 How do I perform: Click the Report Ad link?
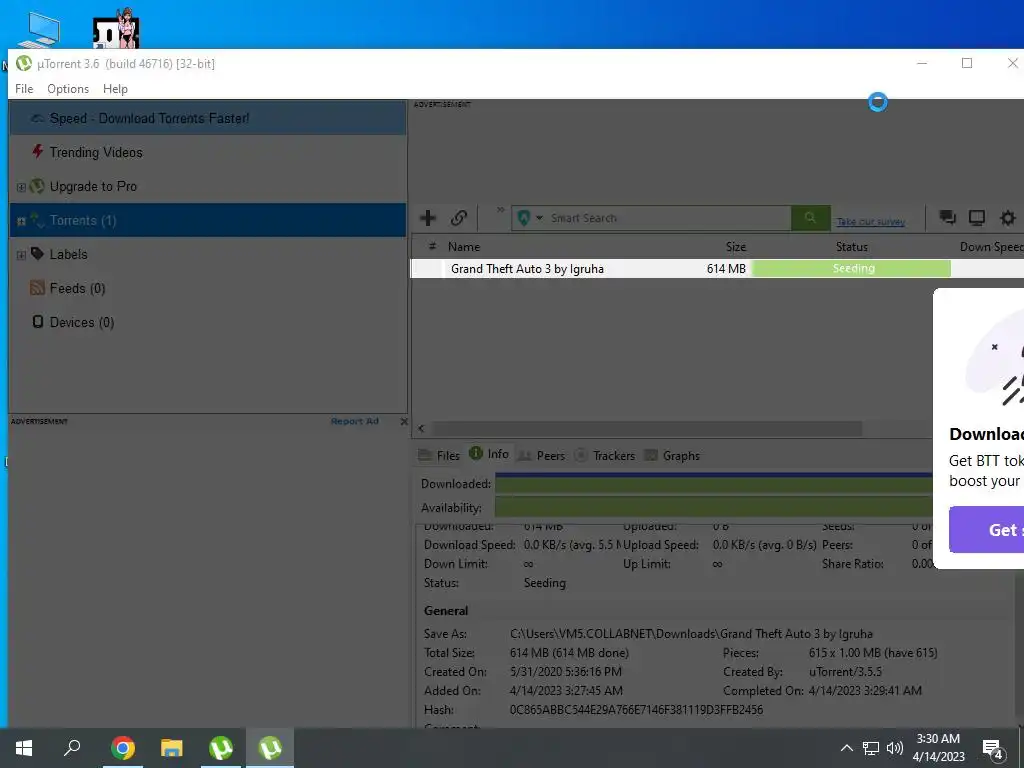(355, 421)
